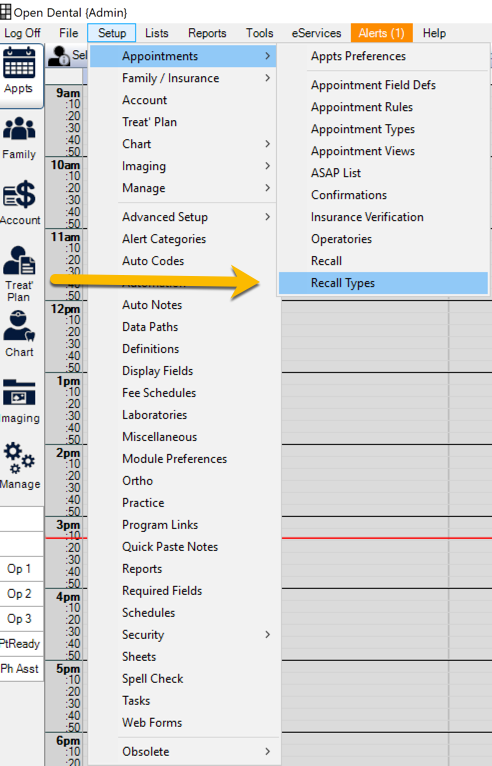Viewport: 492px width, 766px height.
Task: Click the Op 3 button
Action: click(21, 619)
